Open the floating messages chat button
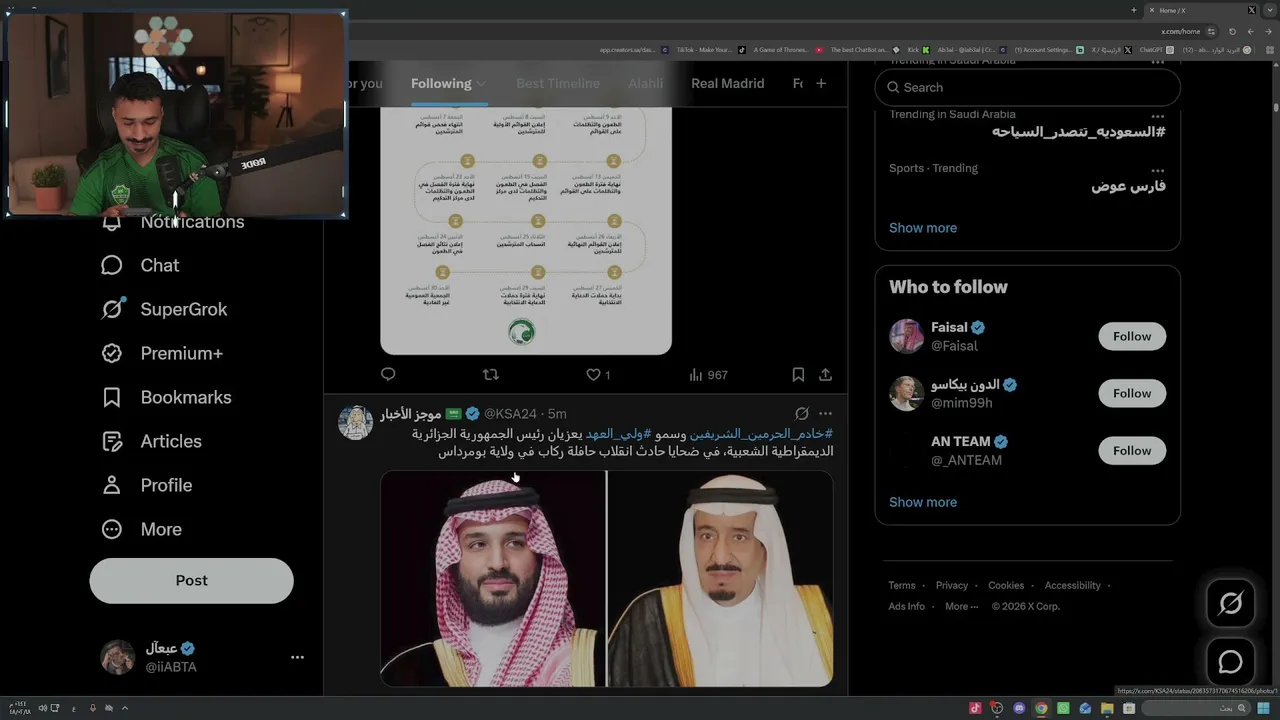This screenshot has height=720, width=1280. click(x=1230, y=662)
